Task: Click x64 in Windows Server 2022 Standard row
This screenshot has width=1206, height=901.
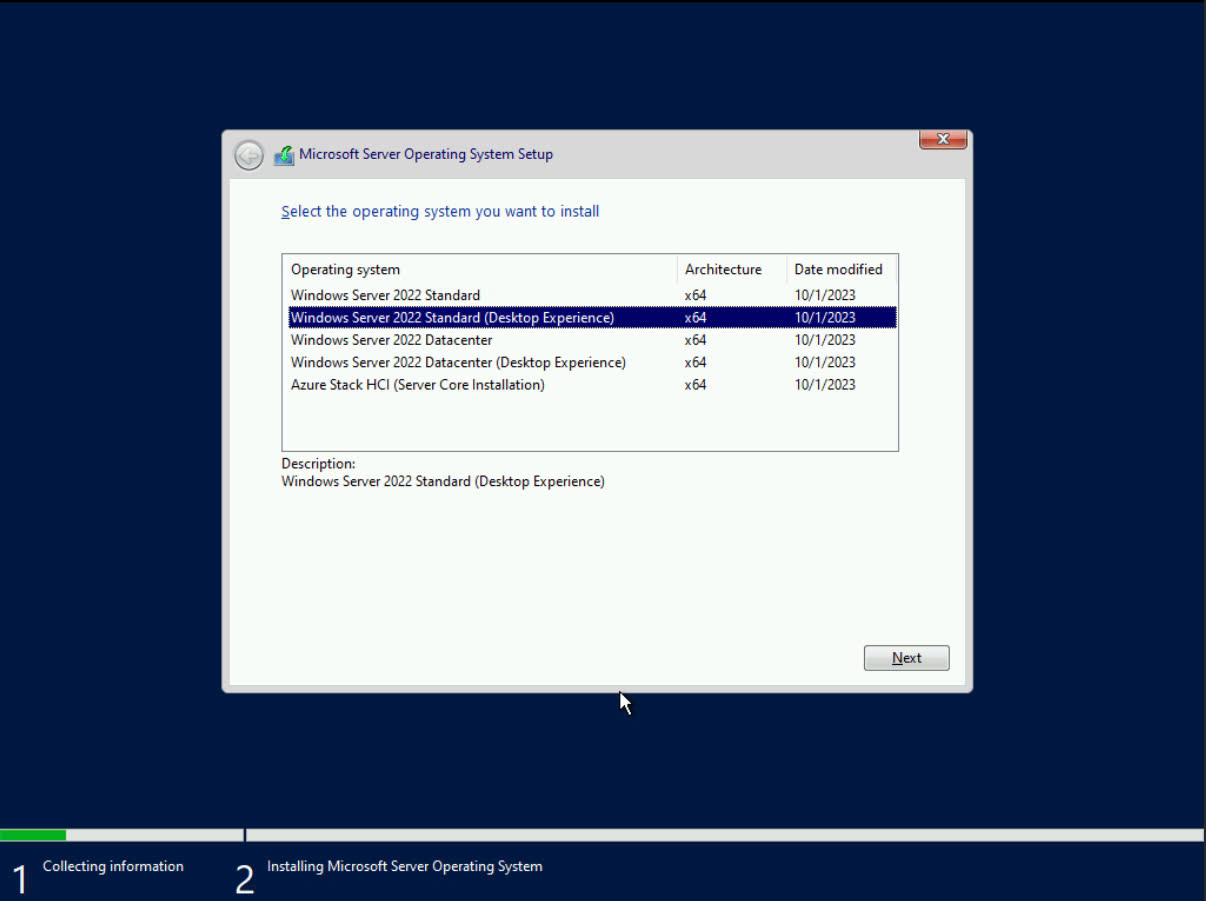Action: pyautogui.click(x=696, y=295)
